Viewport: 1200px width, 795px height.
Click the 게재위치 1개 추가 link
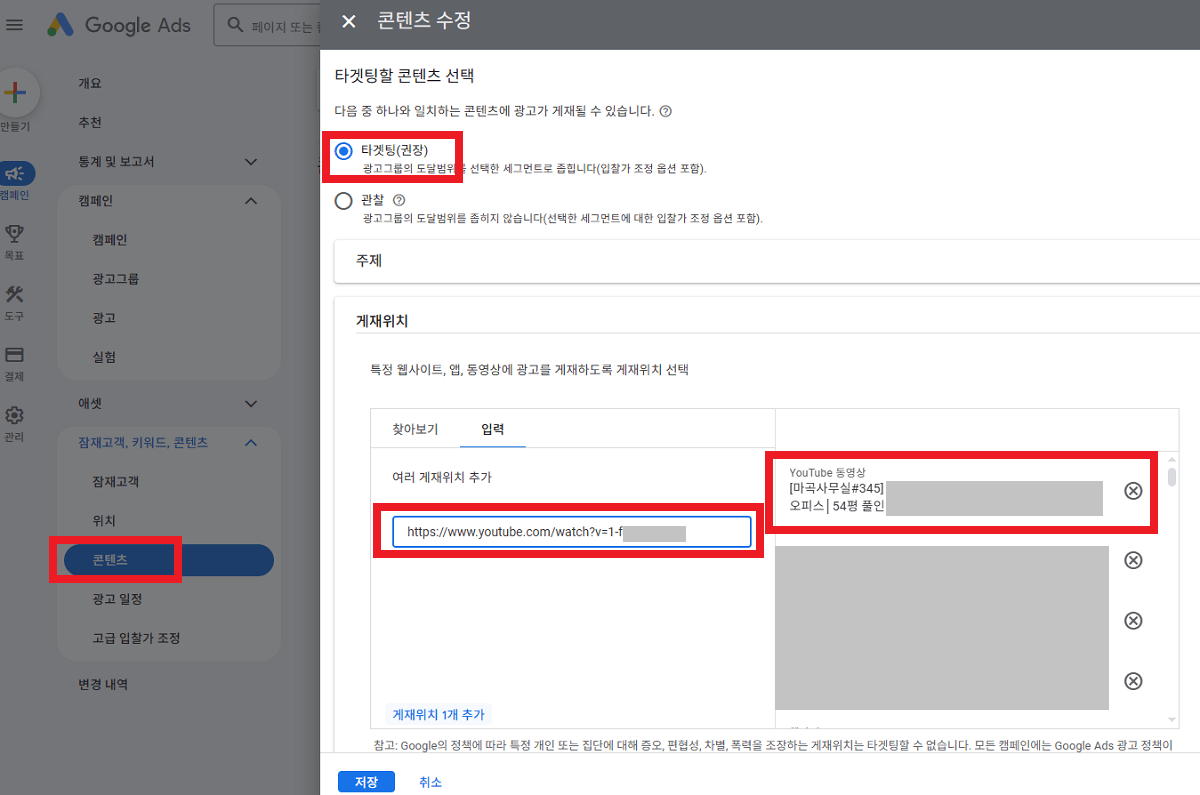pyautogui.click(x=438, y=714)
